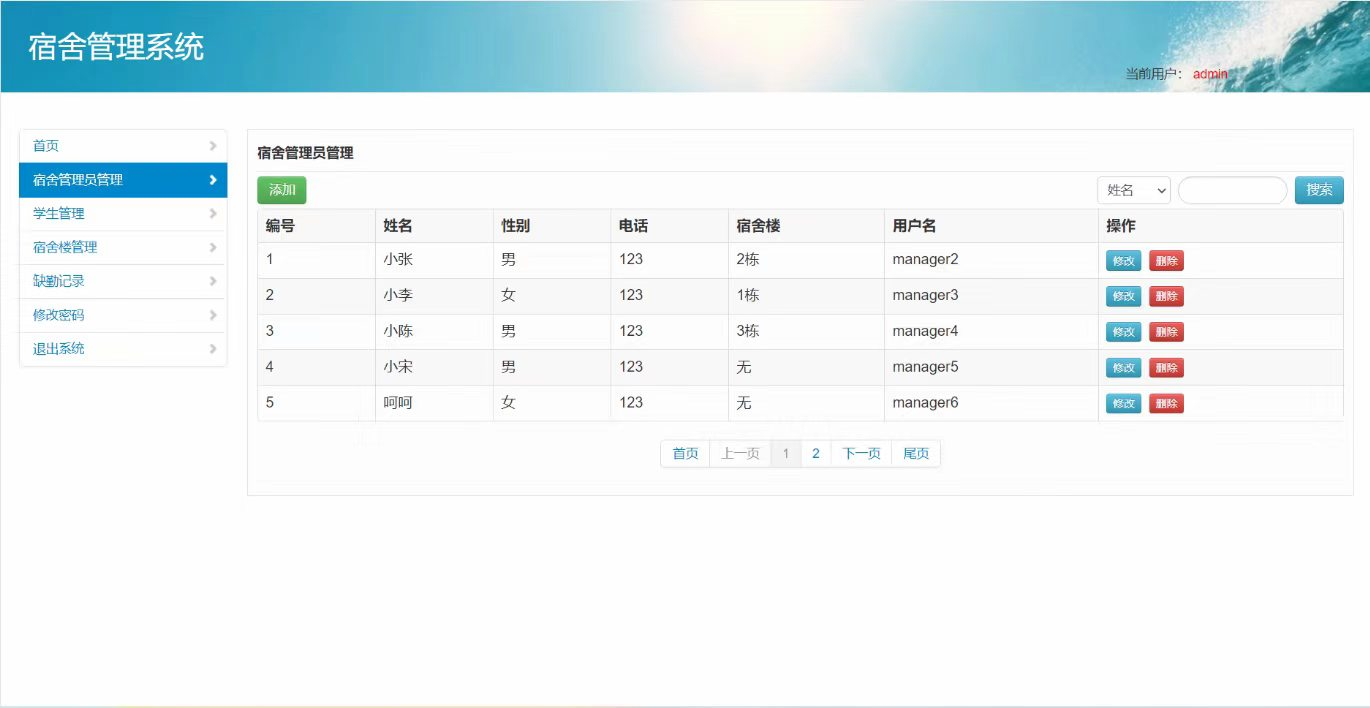Focus the search text input box

click(x=1233, y=190)
